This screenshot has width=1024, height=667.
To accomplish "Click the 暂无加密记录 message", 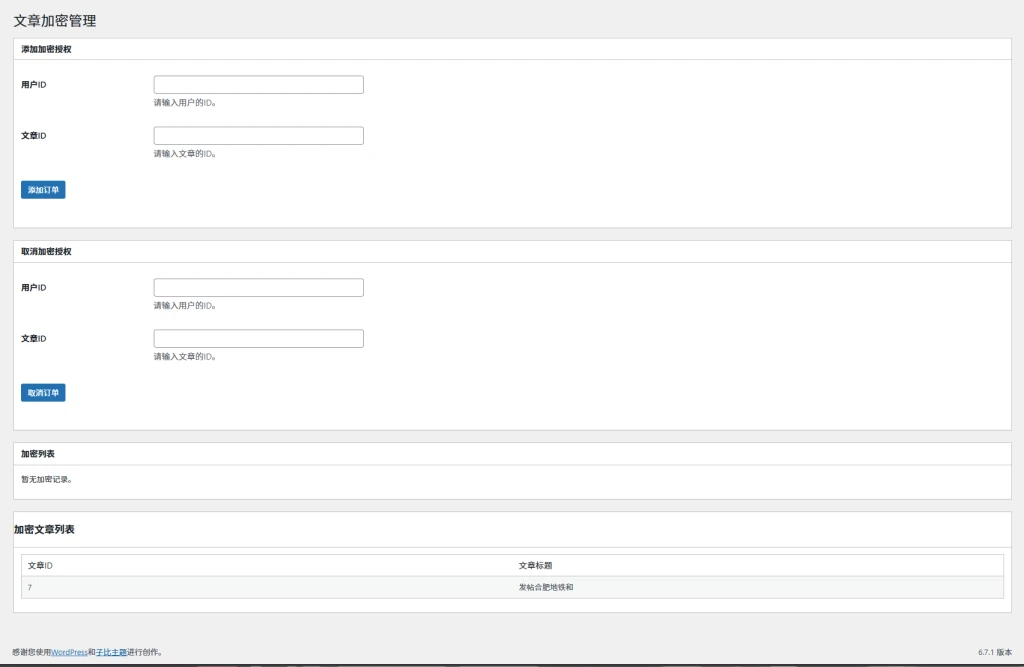I will pyautogui.click(x=47, y=480).
